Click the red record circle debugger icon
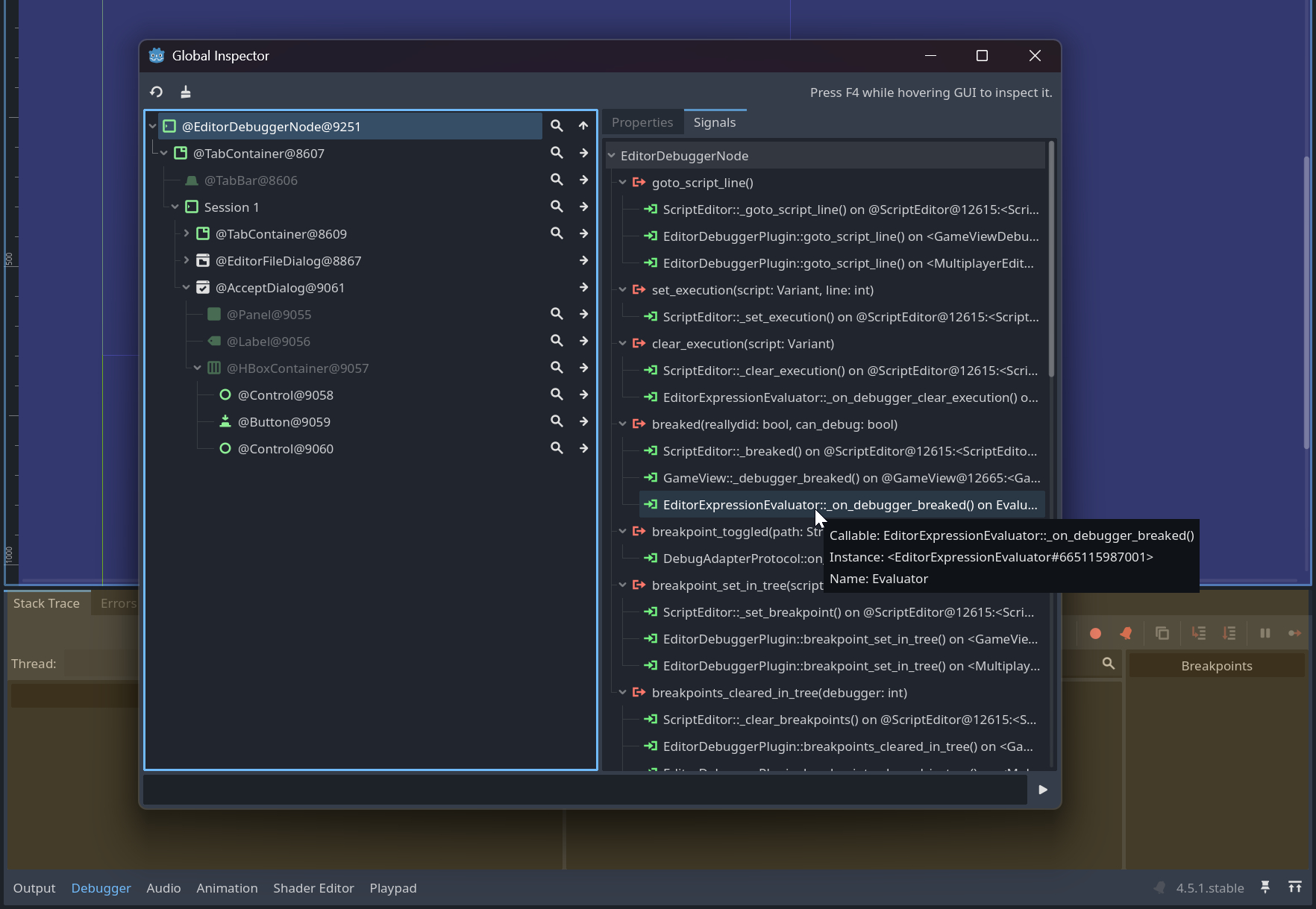Image resolution: width=1316 pixels, height=909 pixels. click(x=1095, y=633)
